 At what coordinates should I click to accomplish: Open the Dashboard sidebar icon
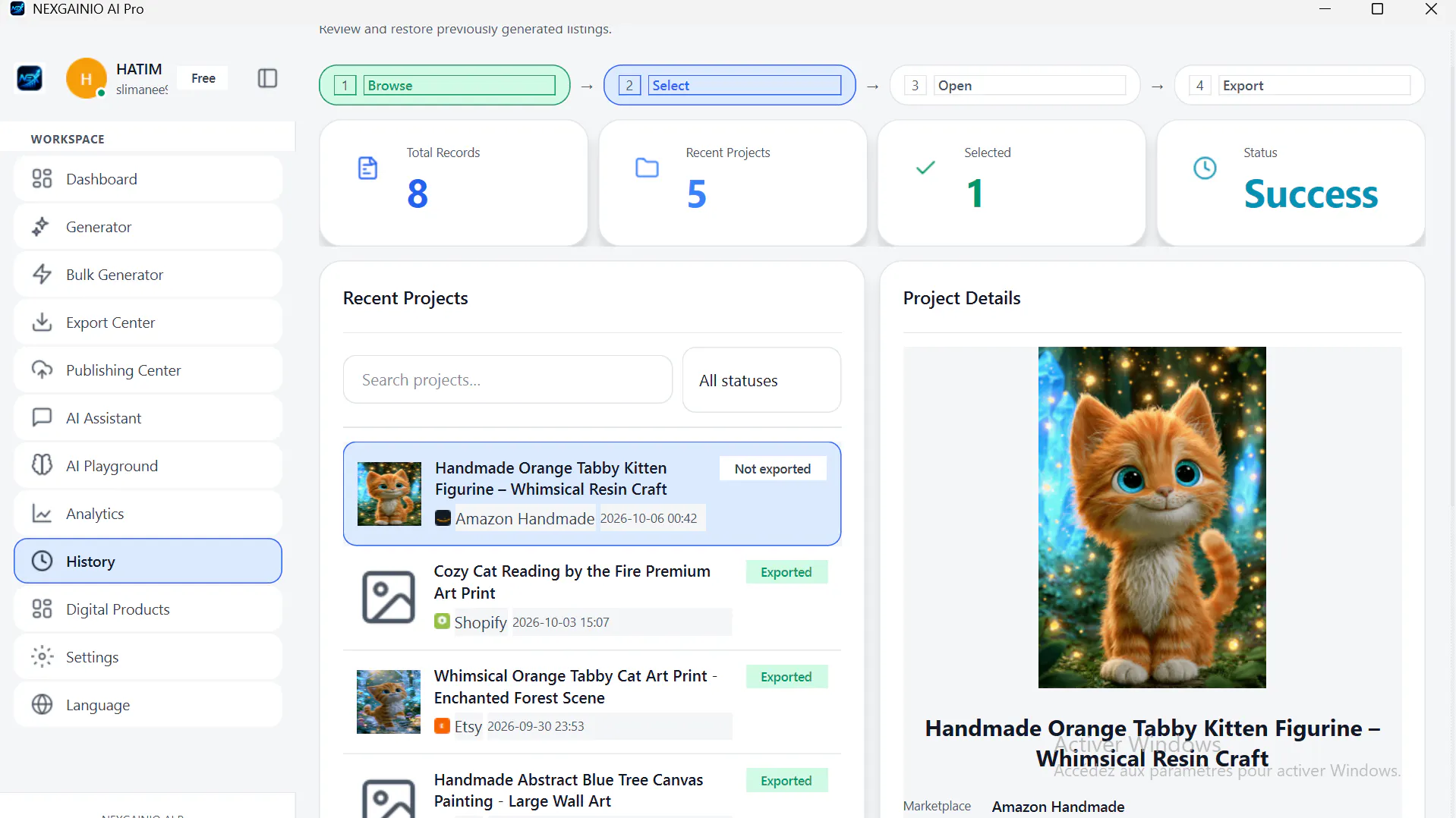[x=42, y=179]
